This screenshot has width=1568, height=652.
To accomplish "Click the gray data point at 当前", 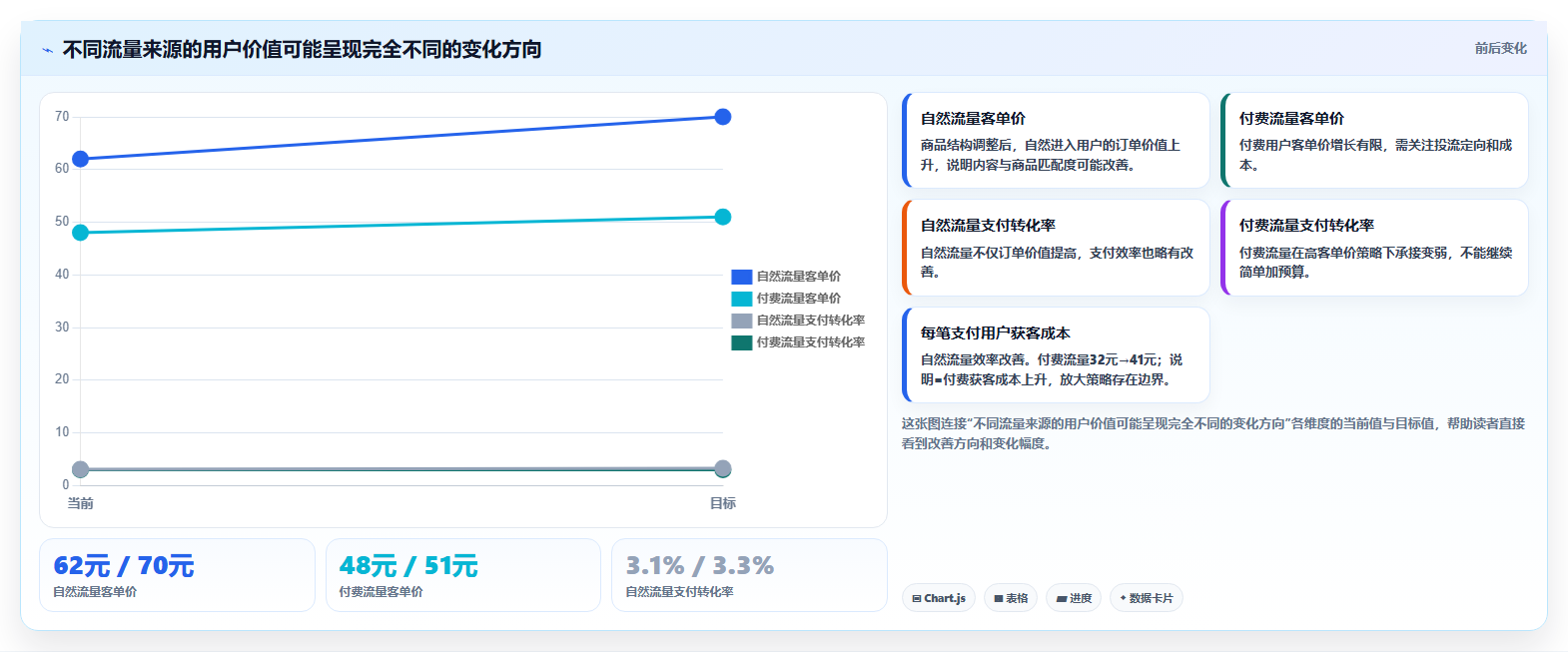I will [x=81, y=469].
